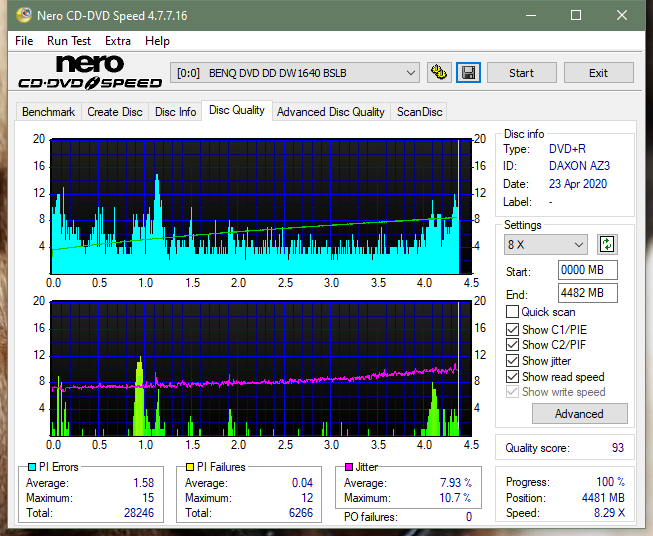
Task: Click the Position 4481 MB value
Action: (603, 498)
